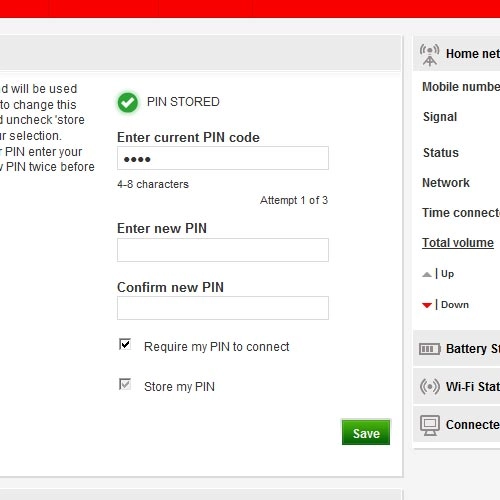The width and height of the screenshot is (500, 500).
Task: Click the 'Attempt 1 of 3' text
Action: 294,200
